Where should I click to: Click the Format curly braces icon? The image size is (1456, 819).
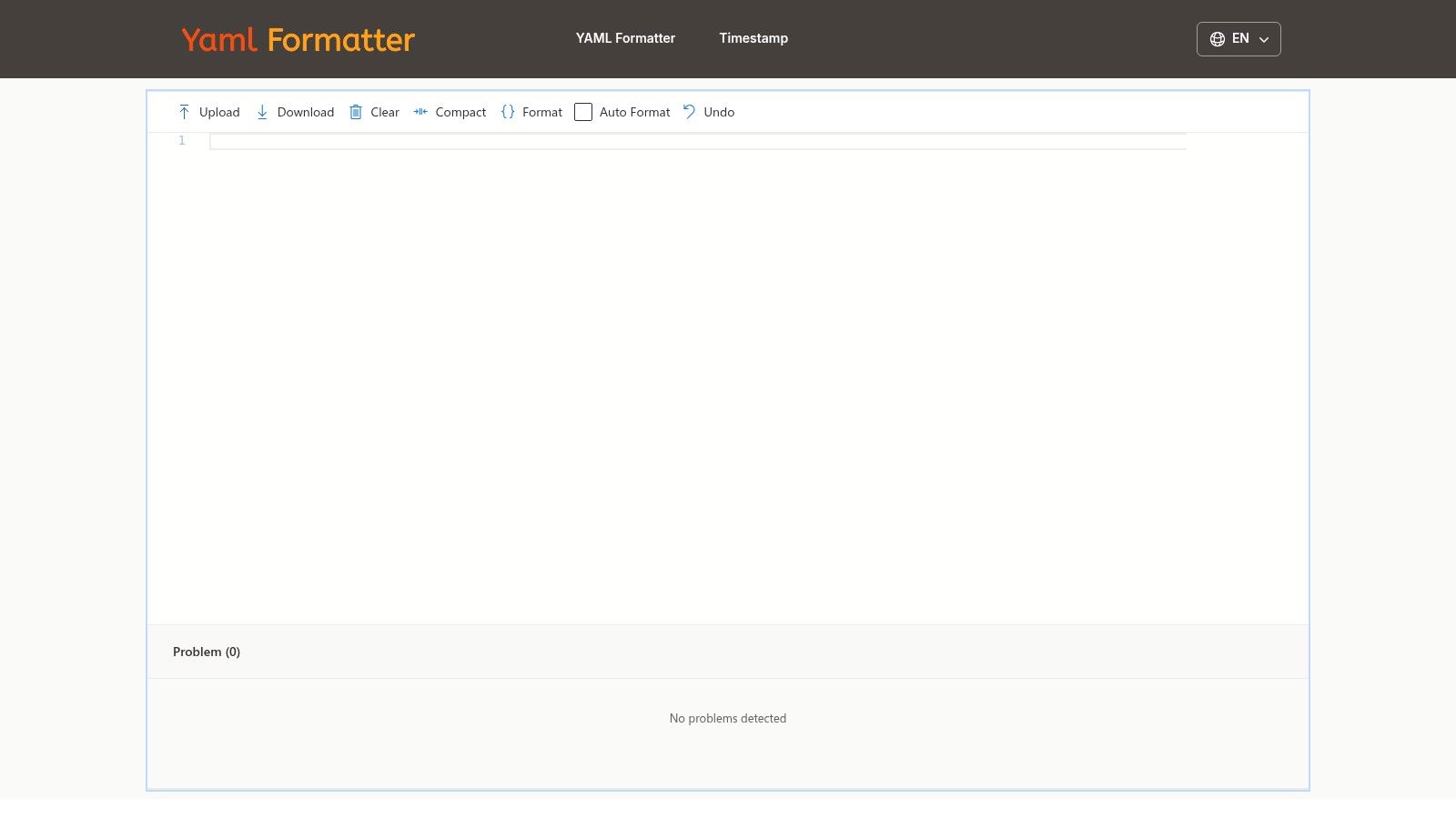click(x=508, y=112)
